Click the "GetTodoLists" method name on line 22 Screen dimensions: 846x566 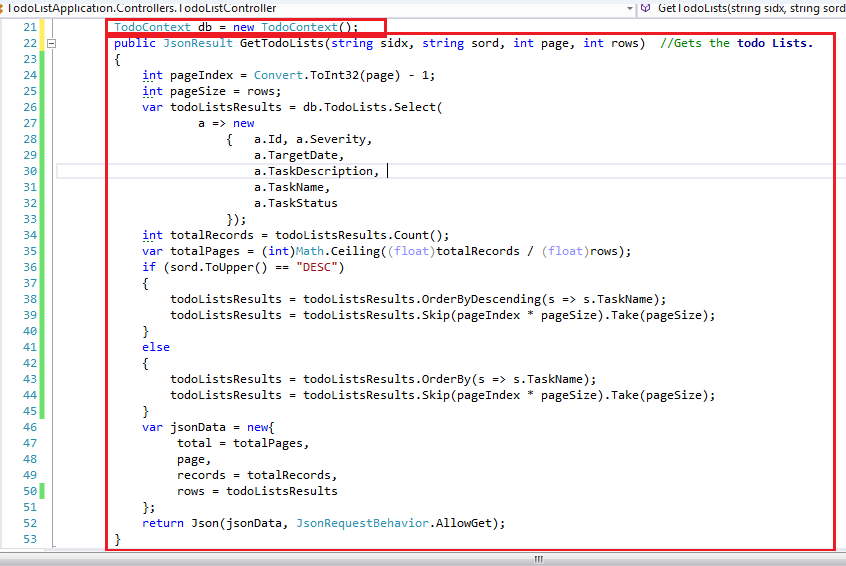[x=282, y=43]
